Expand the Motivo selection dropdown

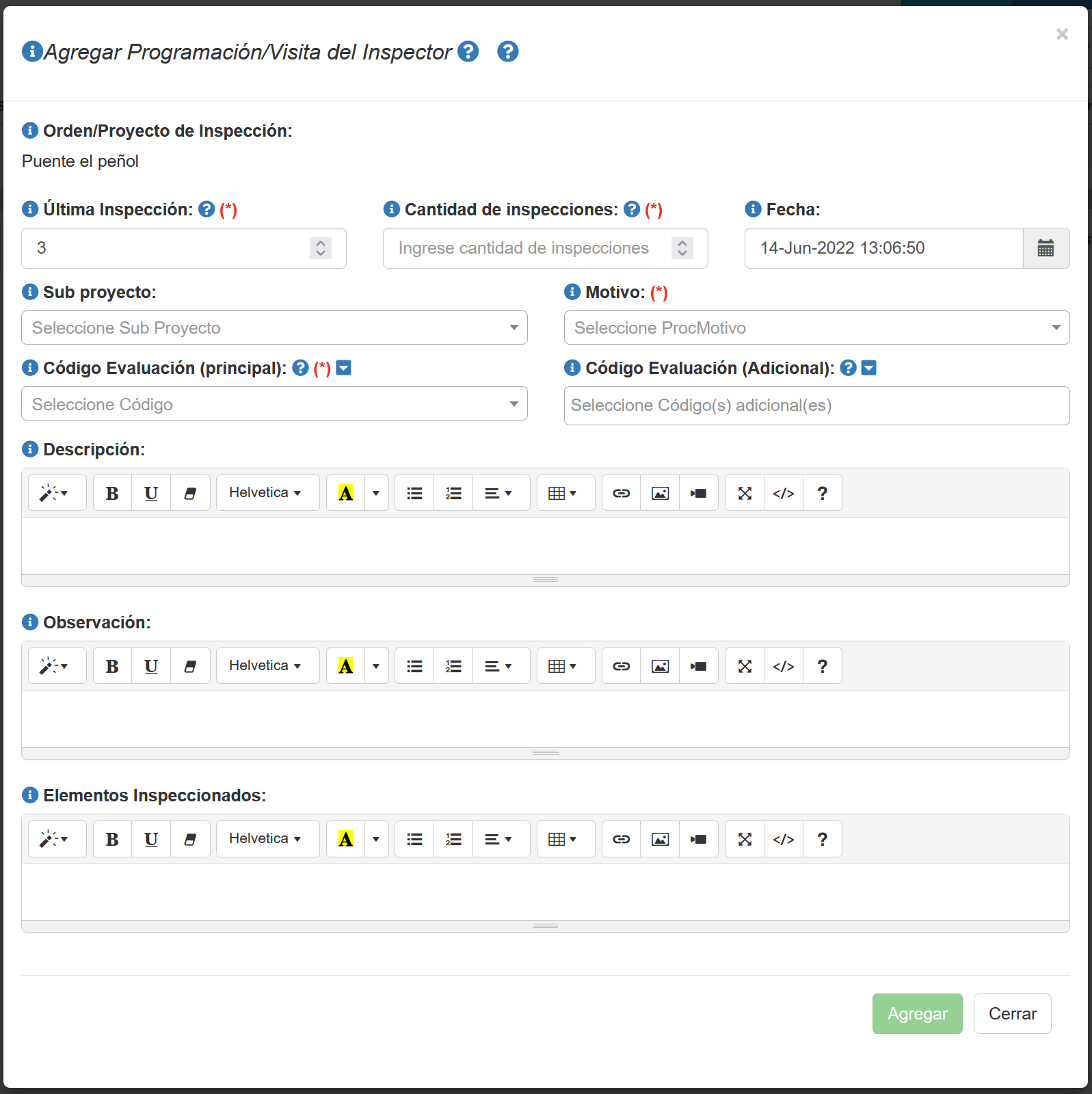816,328
